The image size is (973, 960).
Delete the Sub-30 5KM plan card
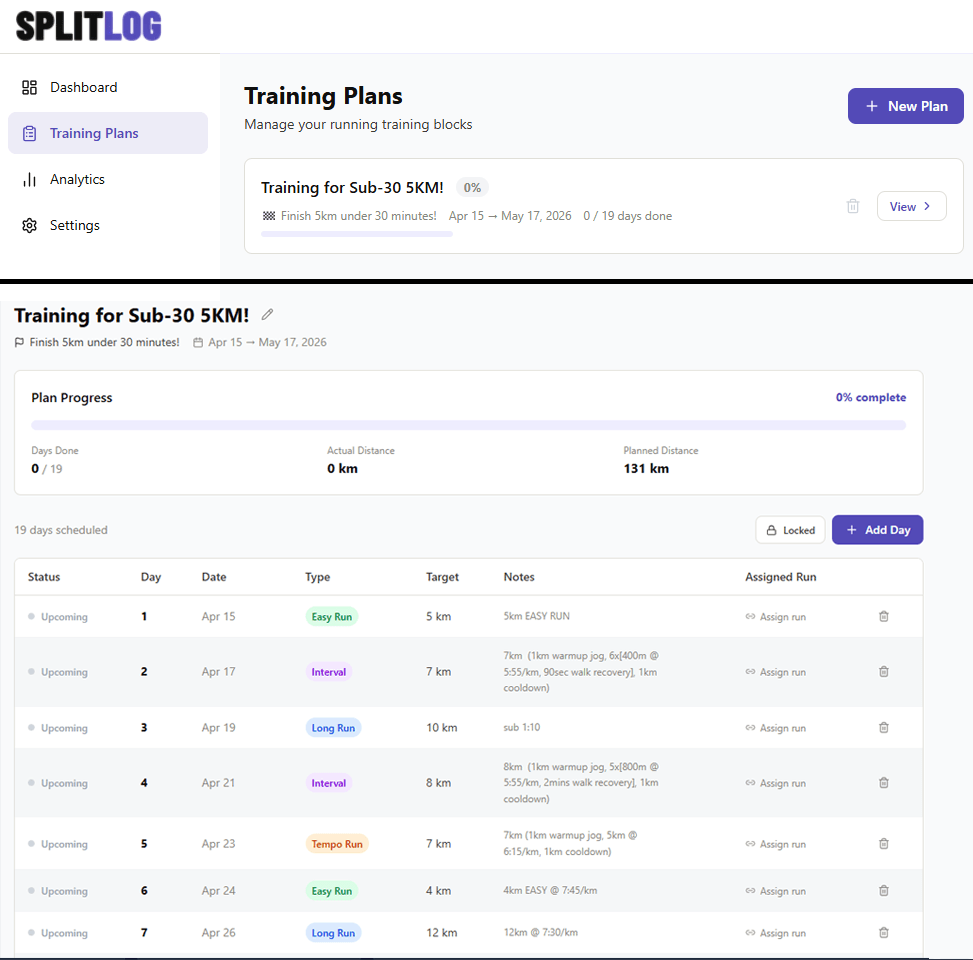click(x=853, y=206)
